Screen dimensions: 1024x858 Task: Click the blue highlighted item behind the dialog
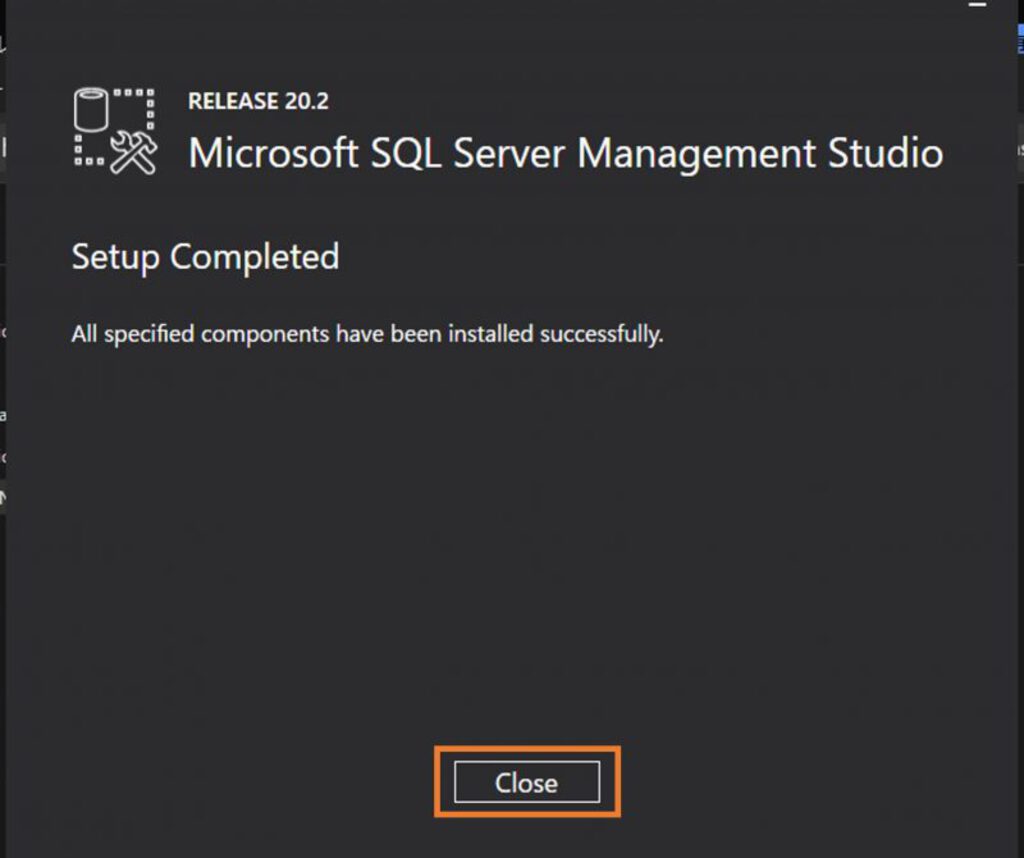coord(1020,38)
